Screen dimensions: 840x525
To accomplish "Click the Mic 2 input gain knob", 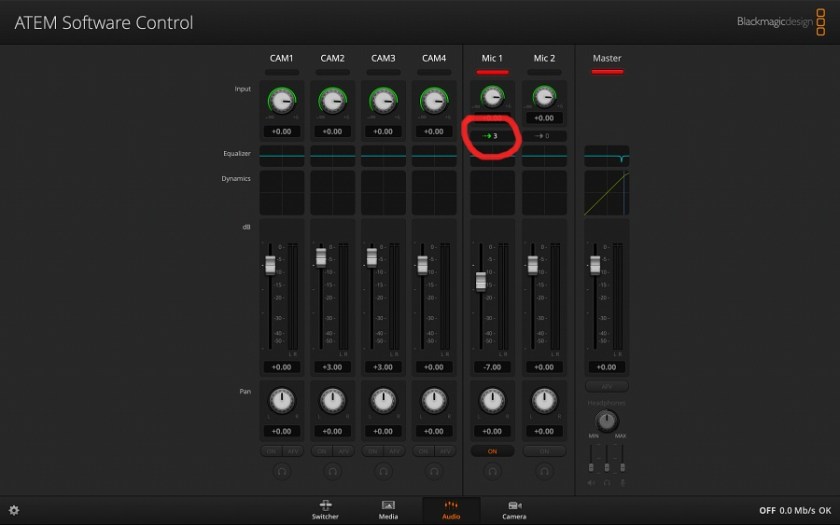I will tap(544, 97).
